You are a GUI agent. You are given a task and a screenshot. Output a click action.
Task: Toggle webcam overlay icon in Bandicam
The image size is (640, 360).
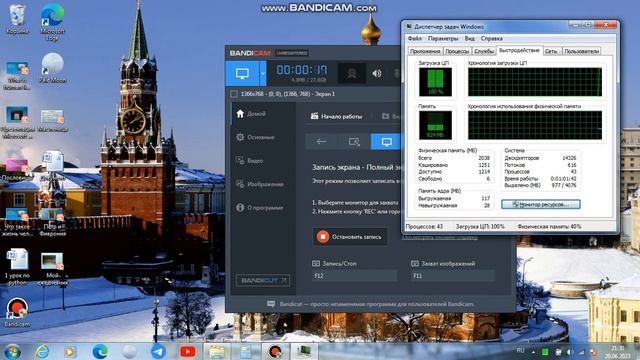click(351, 73)
